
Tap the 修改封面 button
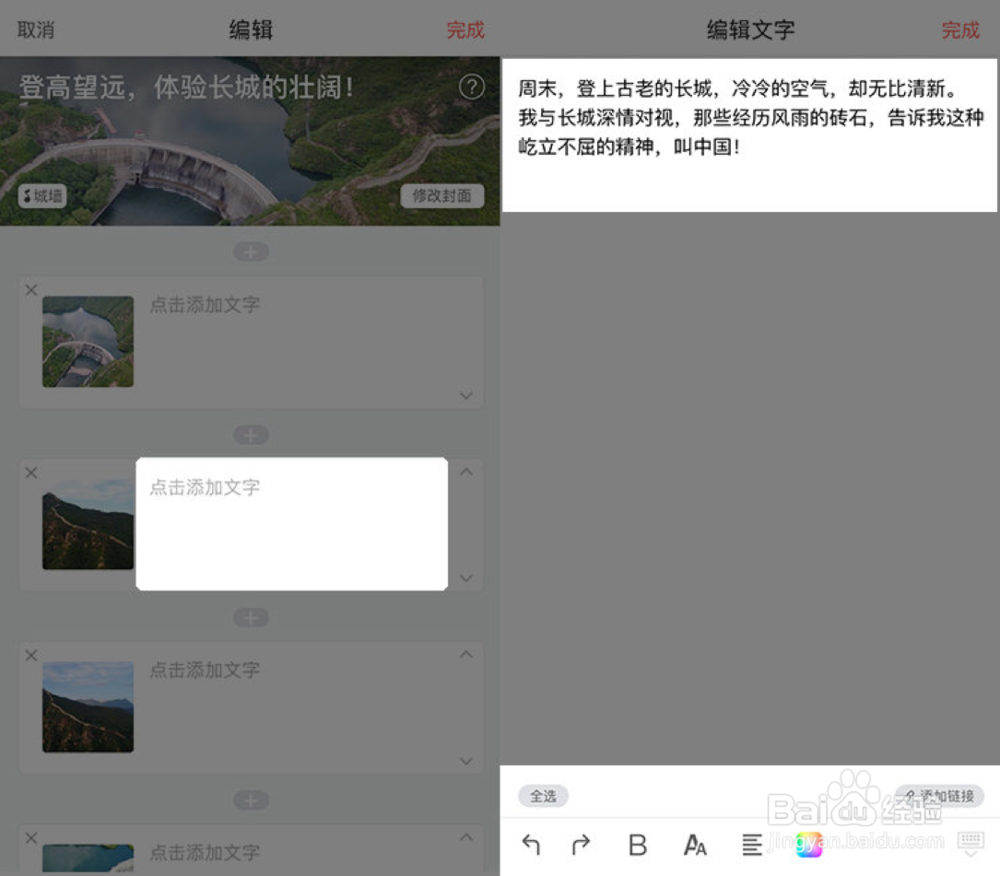click(x=442, y=196)
